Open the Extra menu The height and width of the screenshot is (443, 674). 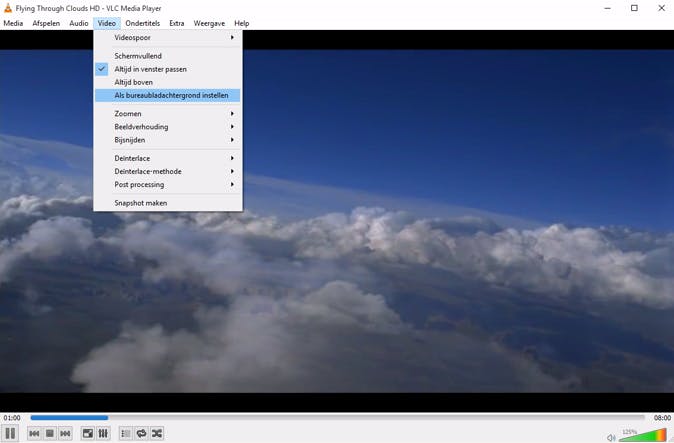pyautogui.click(x=177, y=23)
